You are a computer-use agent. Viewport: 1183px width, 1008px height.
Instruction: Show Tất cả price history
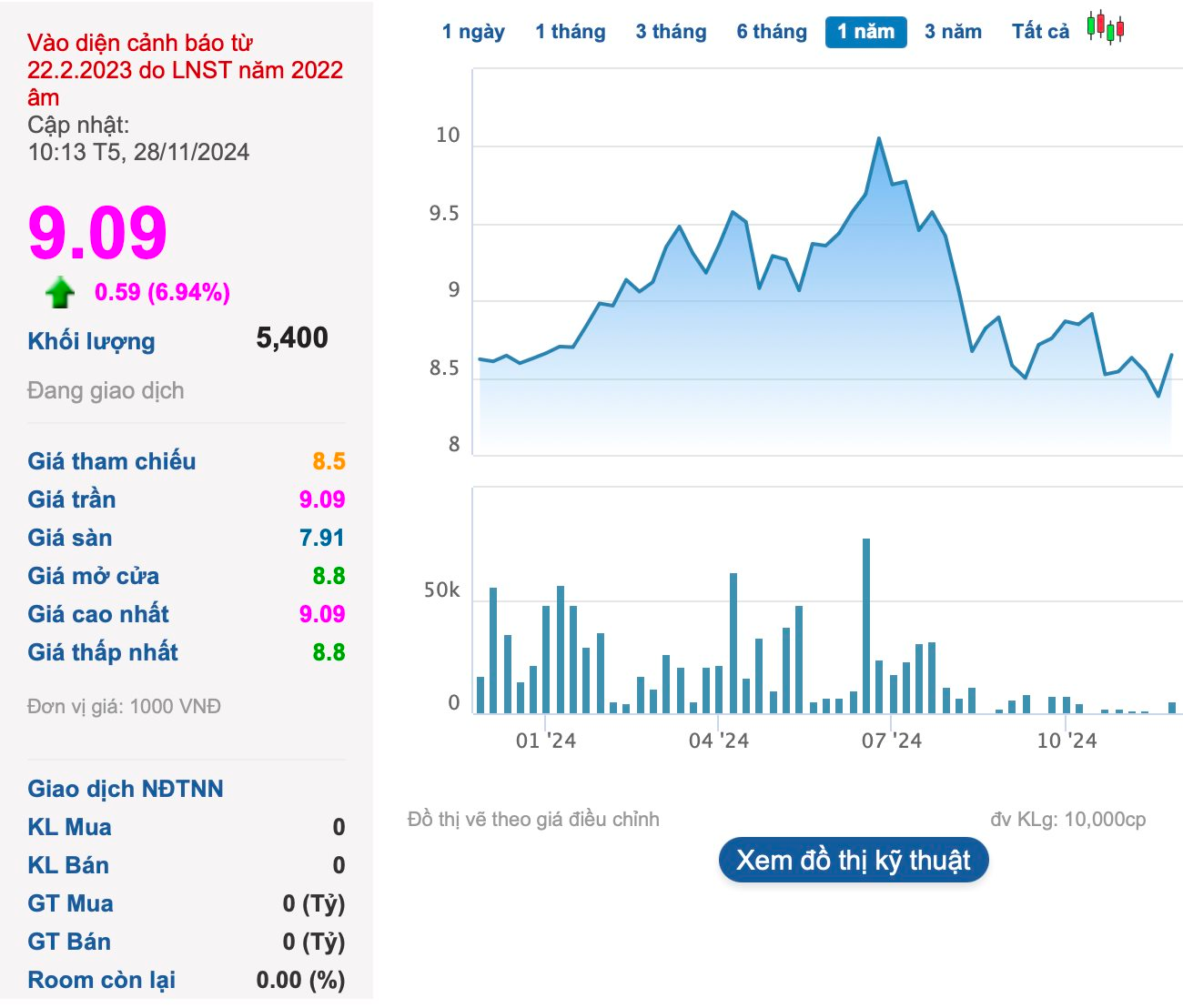click(x=1040, y=32)
